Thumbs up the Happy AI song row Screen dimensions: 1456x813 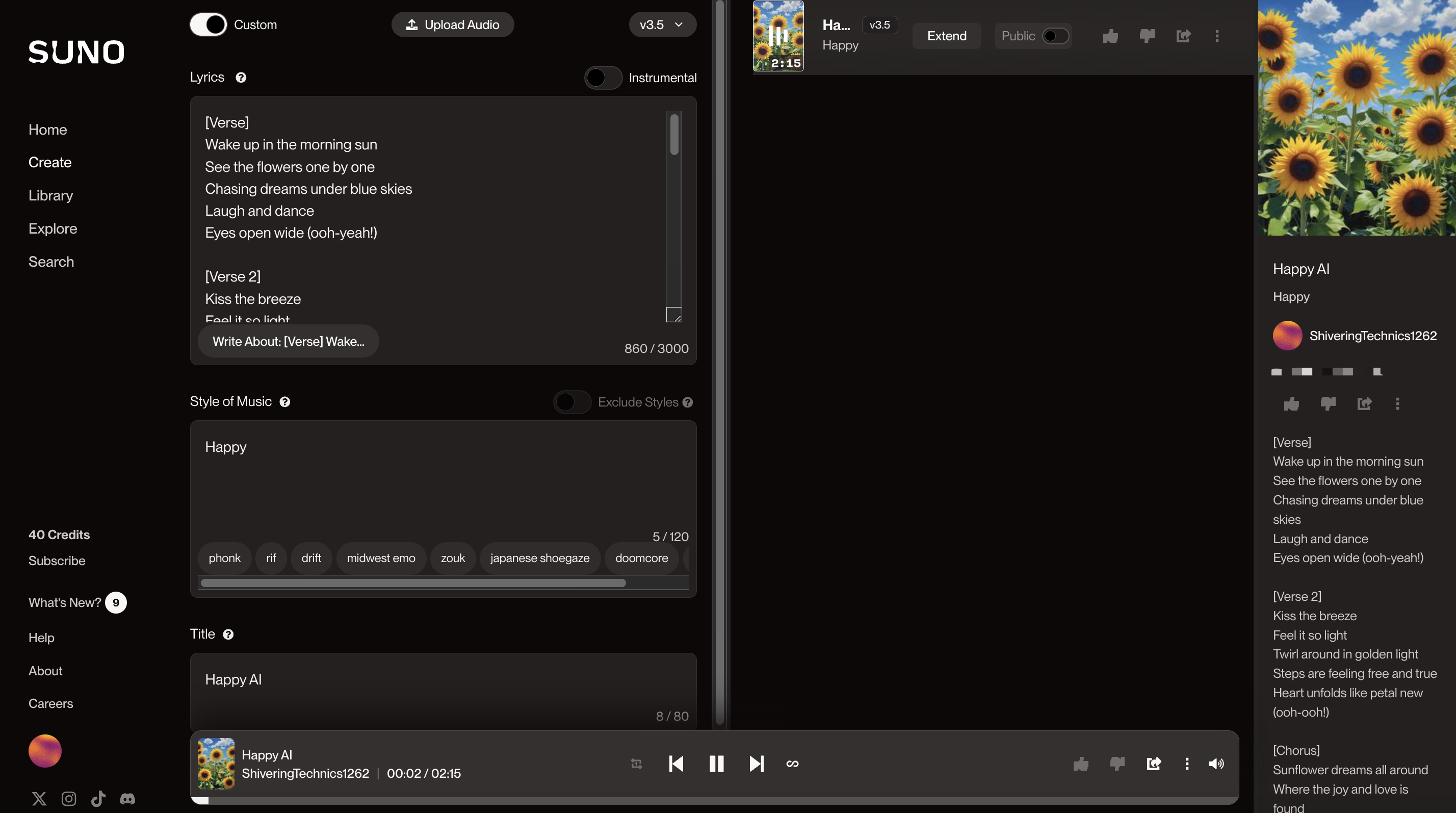coord(1109,36)
